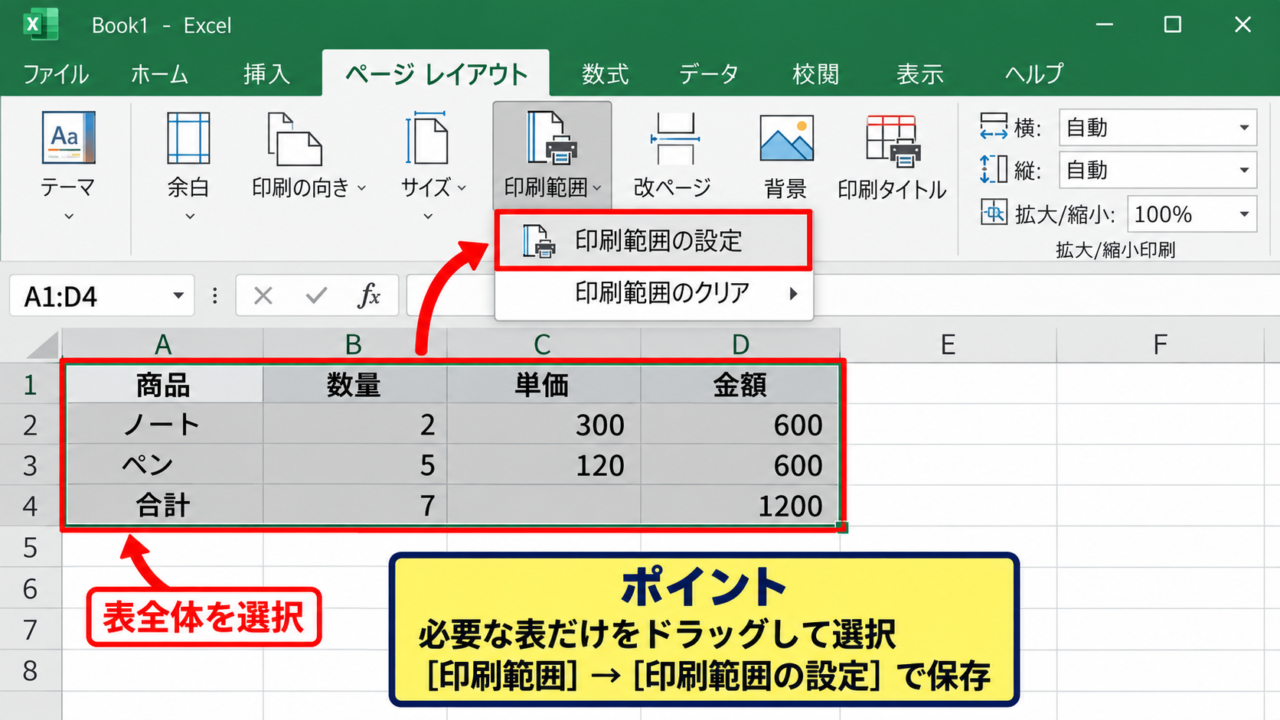Image resolution: width=1280 pixels, height=720 pixels.
Task: Click the 拡大/縮小 scale icon
Action: pos(994,213)
